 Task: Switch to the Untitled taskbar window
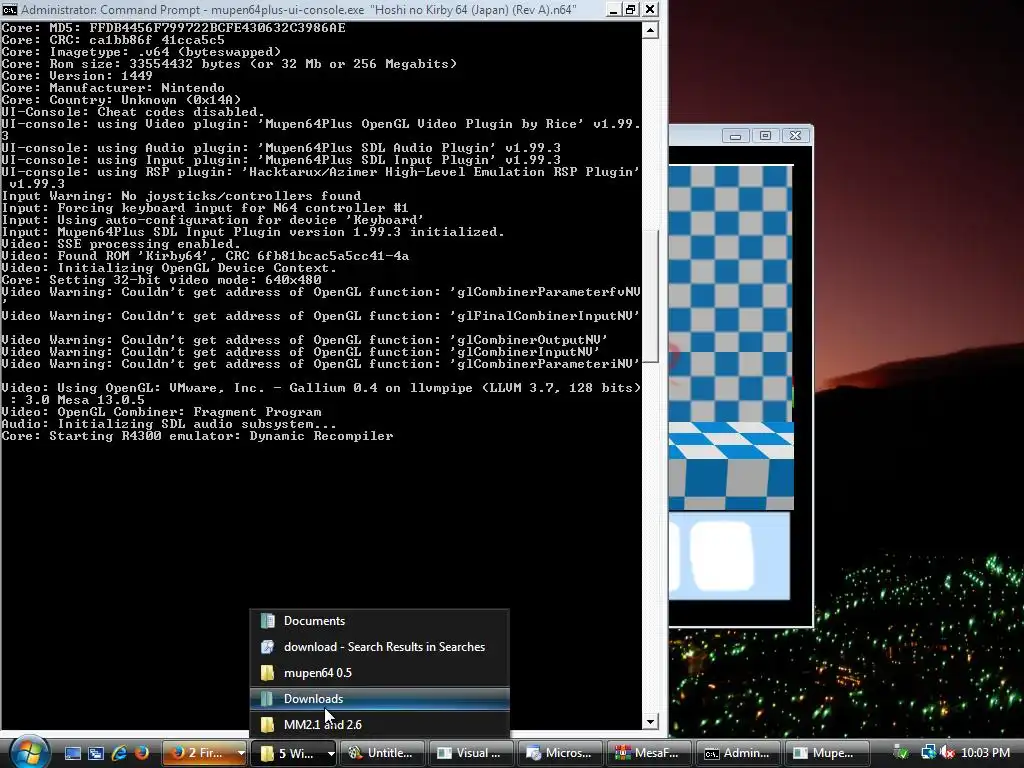pos(383,753)
